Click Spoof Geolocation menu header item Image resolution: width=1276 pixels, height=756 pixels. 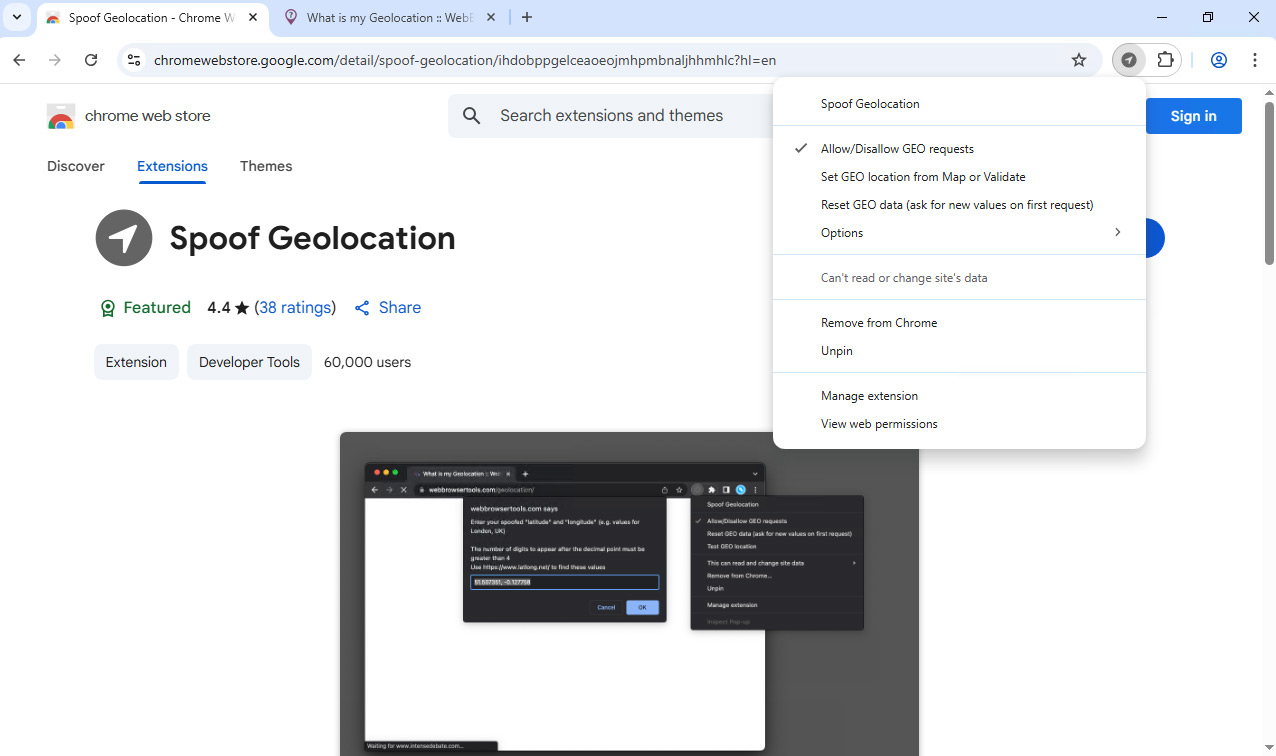tap(959, 104)
